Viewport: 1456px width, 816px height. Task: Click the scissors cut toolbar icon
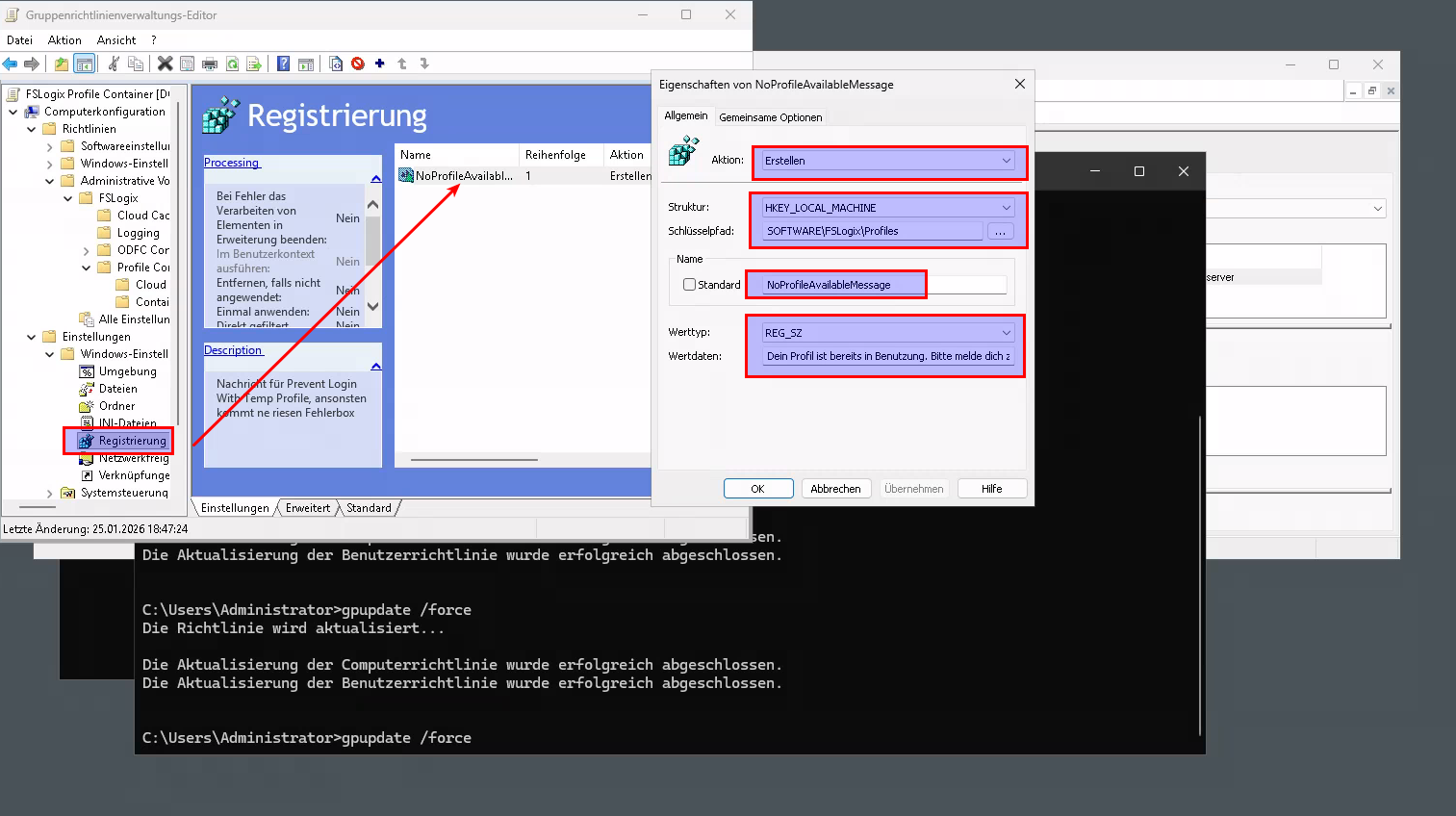click(114, 64)
